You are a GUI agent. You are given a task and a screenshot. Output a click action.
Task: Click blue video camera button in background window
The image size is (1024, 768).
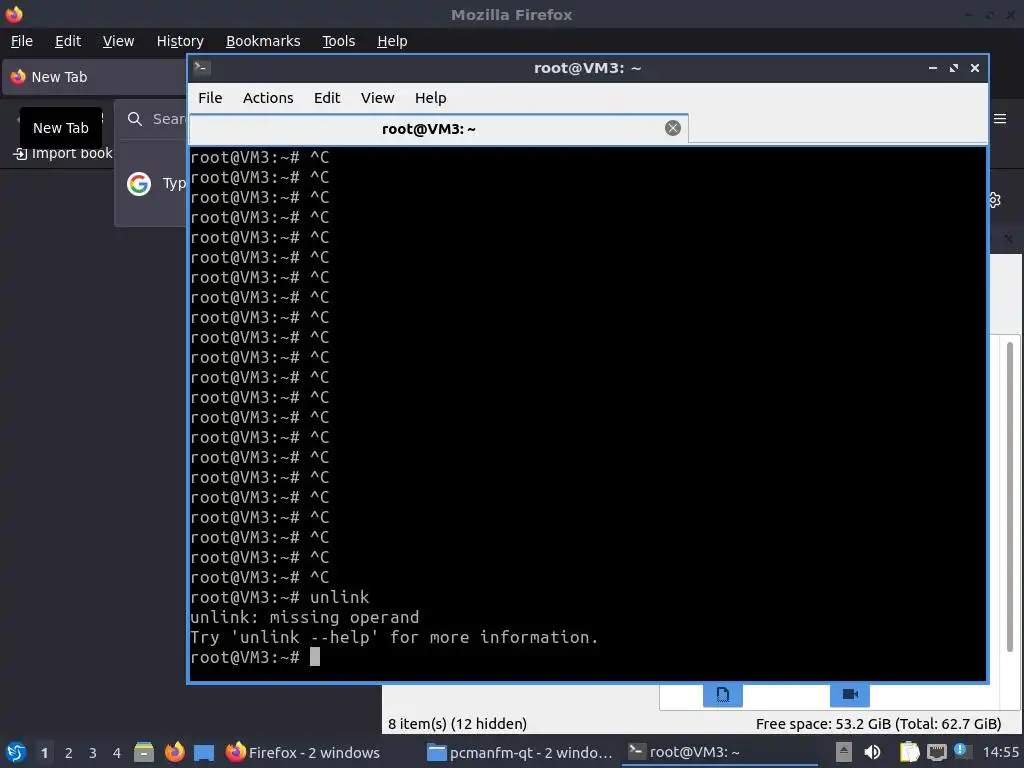850,694
